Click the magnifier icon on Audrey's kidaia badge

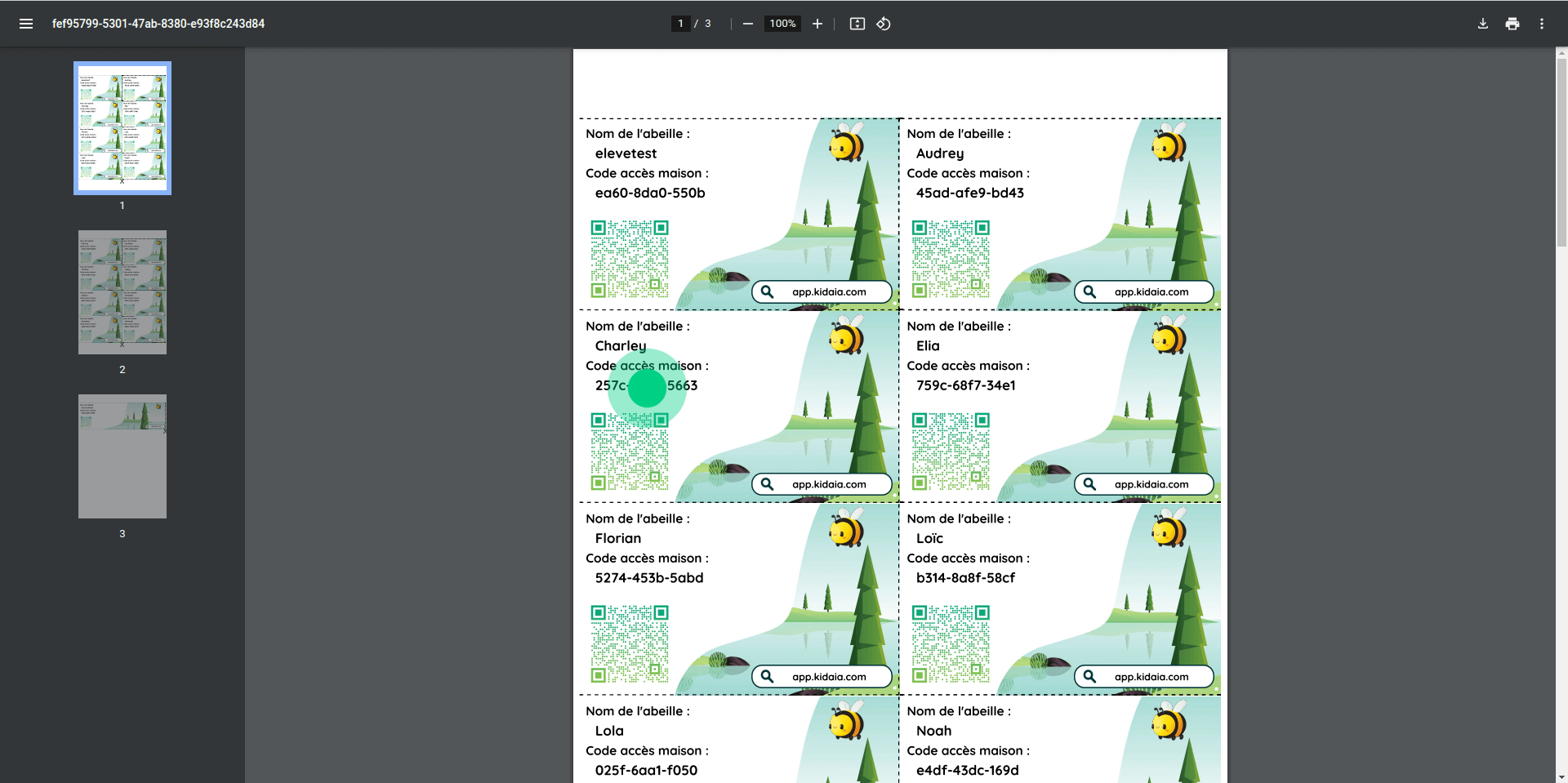click(1089, 291)
